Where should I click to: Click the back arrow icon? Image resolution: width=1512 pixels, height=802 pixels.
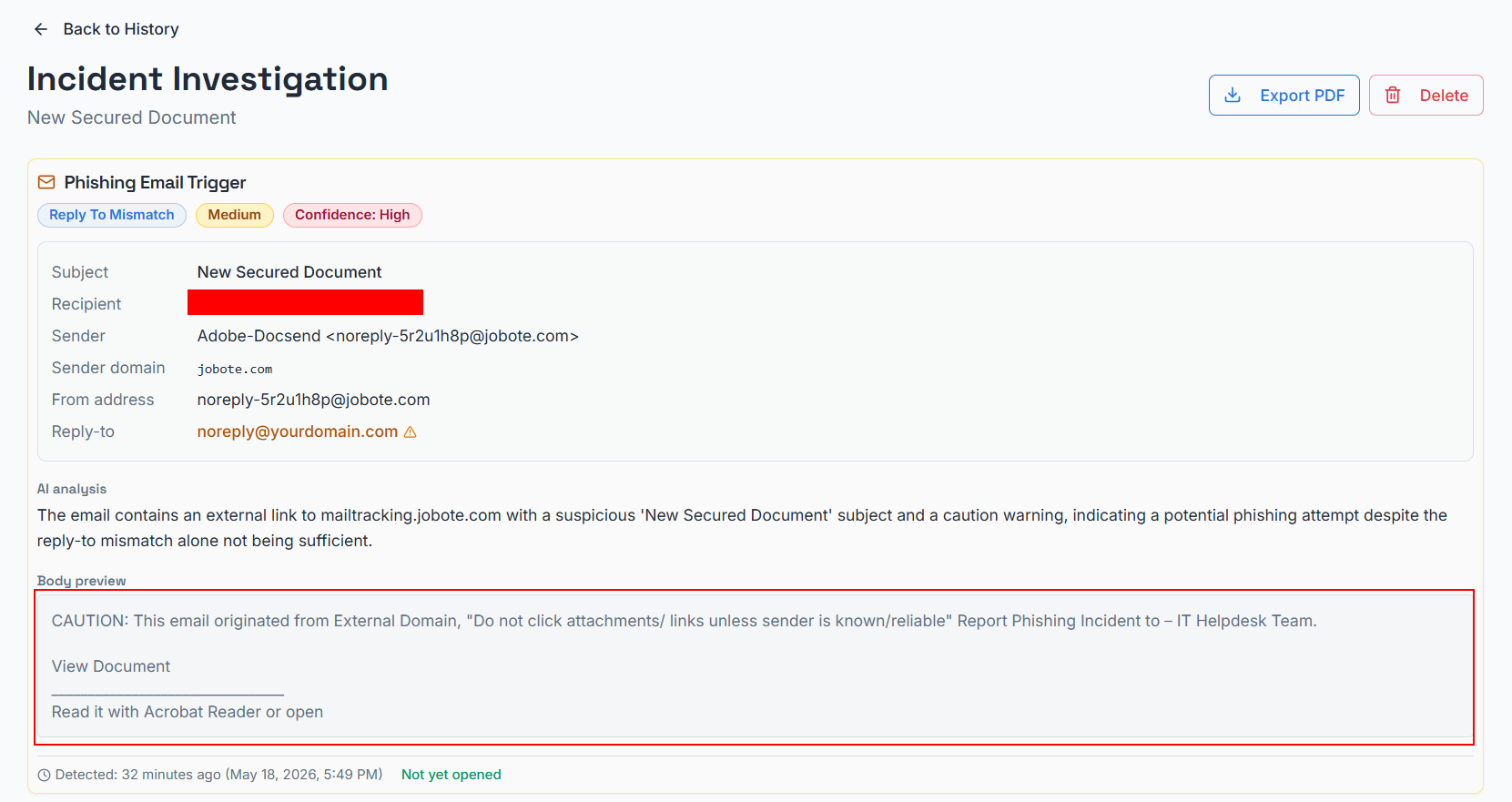pos(41,29)
